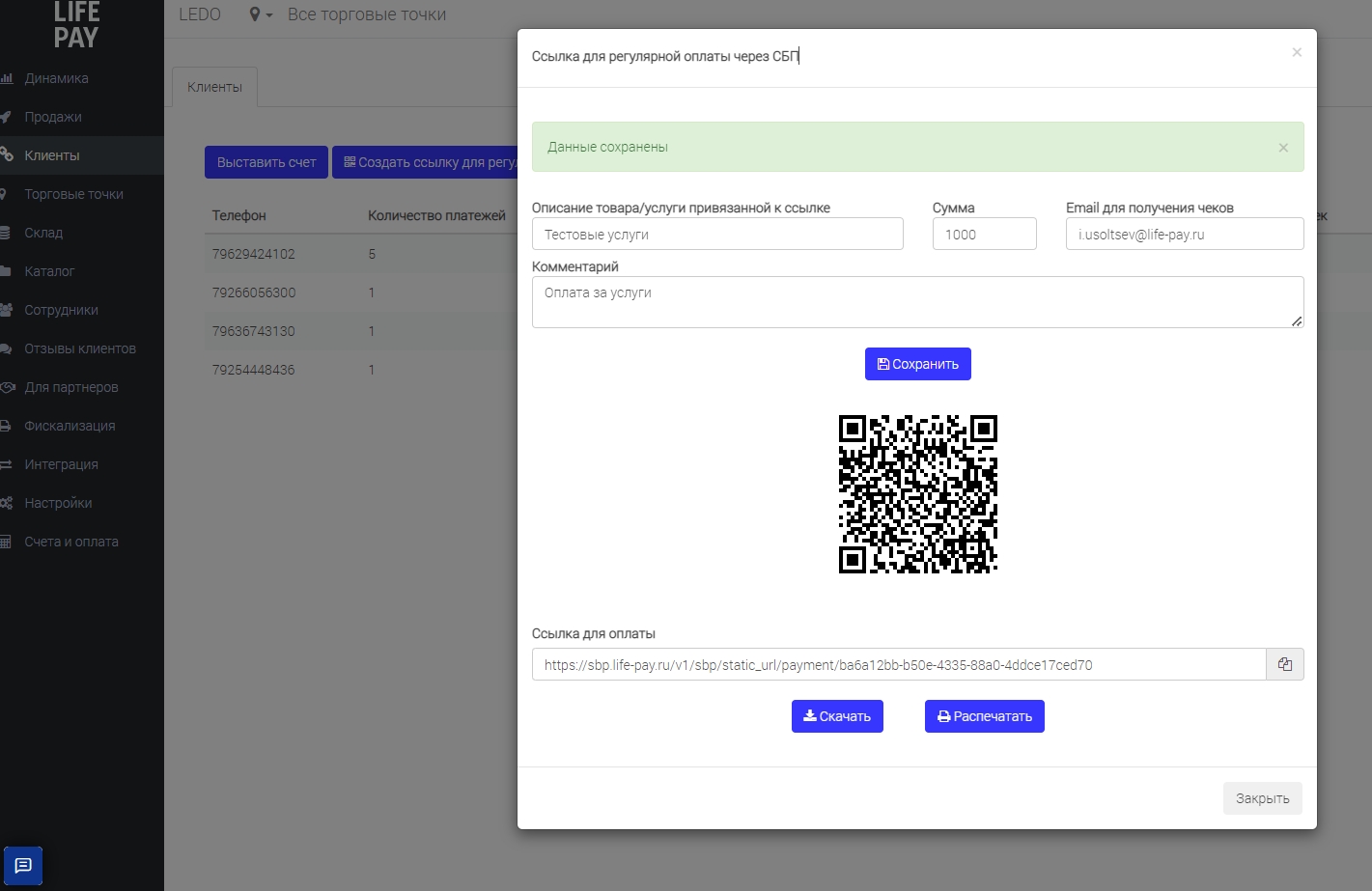Click payments count 5 for 79629424102
Image resolution: width=1372 pixels, height=891 pixels.
tap(372, 254)
